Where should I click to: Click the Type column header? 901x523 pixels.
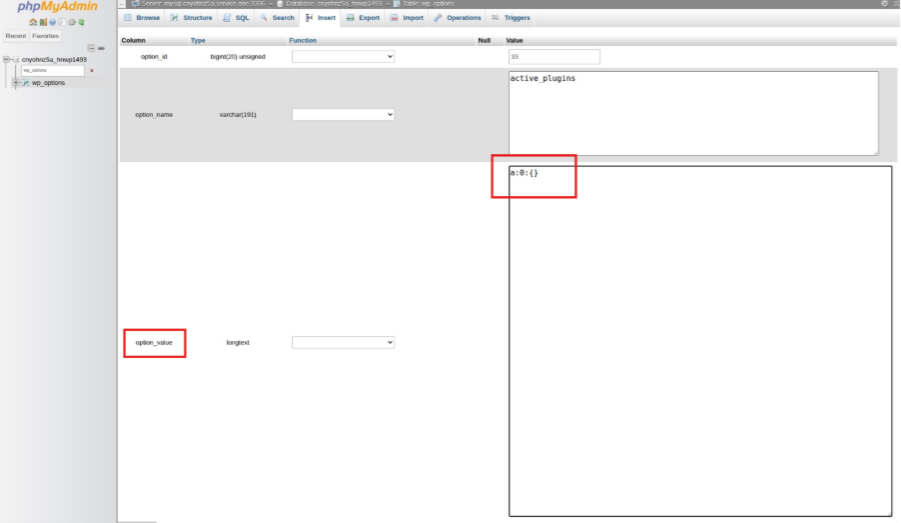click(198, 40)
